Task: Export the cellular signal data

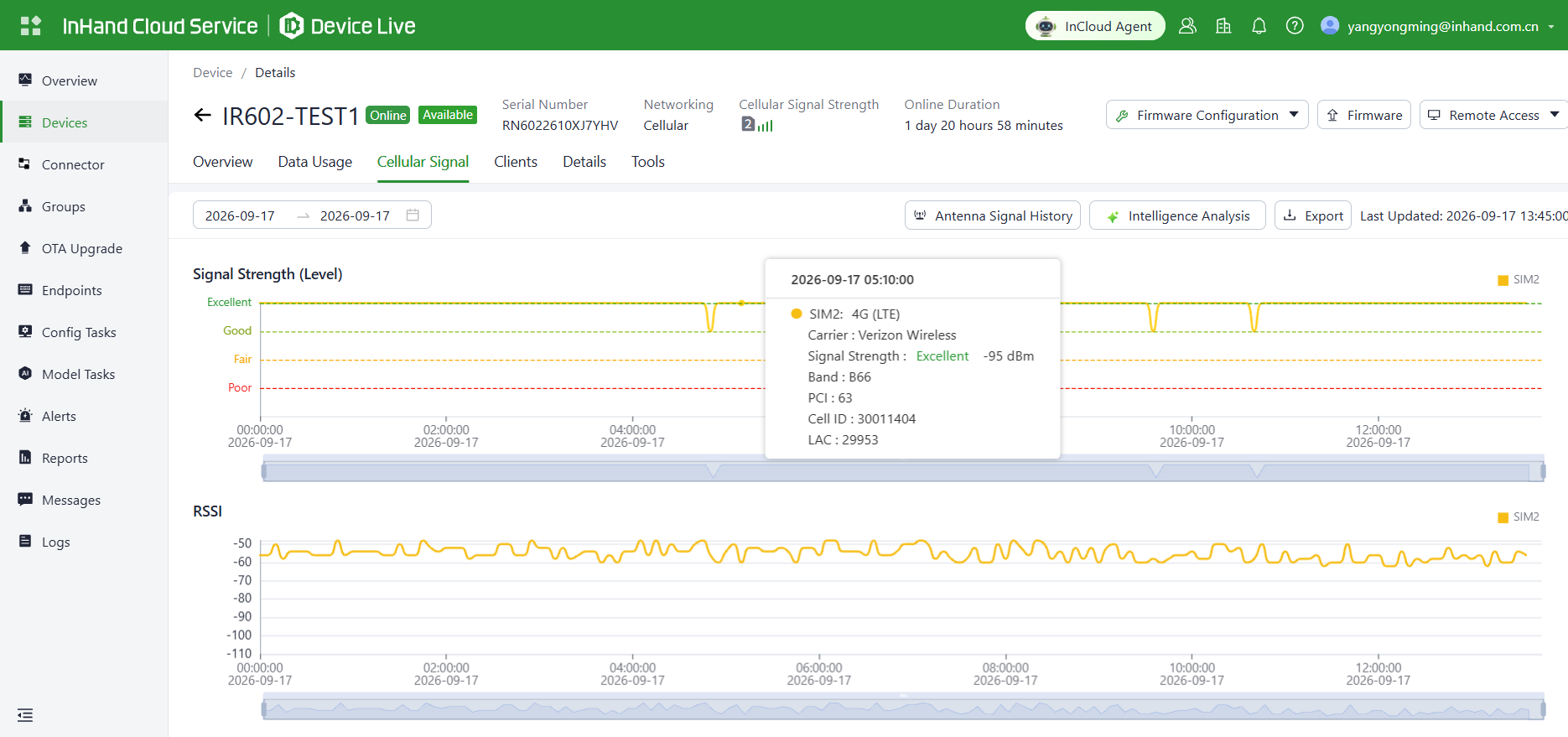Action: pos(1313,215)
